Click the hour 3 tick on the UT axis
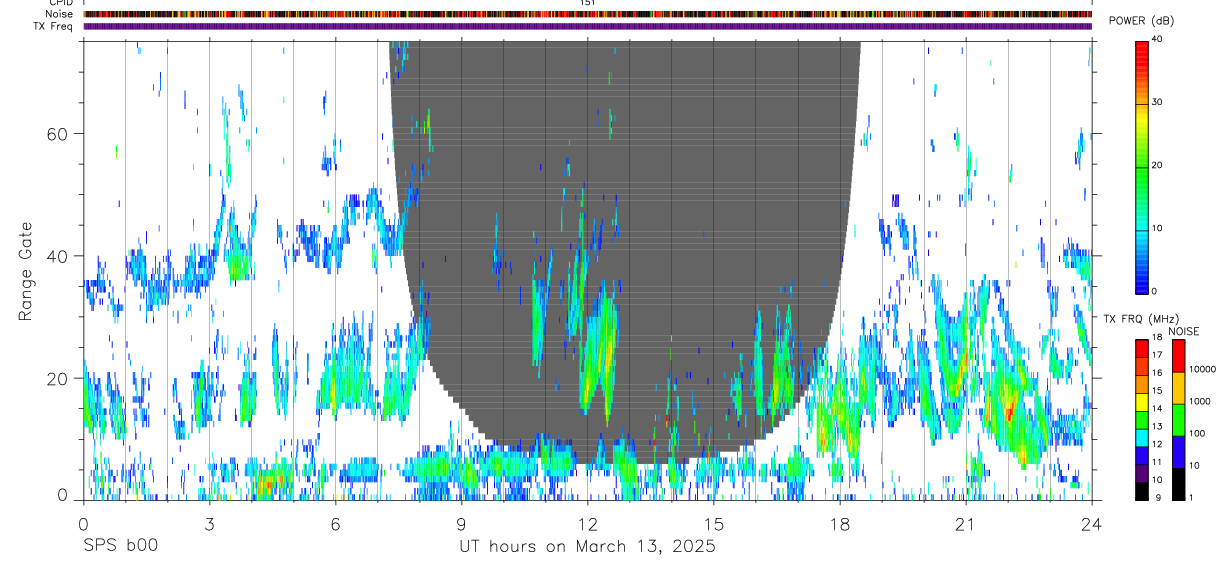This screenshot has height=567, width=1228. [x=209, y=524]
